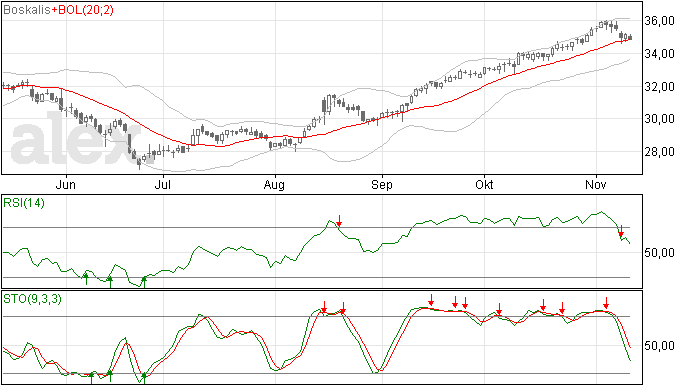This screenshot has height=387, width=690.
Task: Click the 32,00 price axis value
Action: click(659, 87)
